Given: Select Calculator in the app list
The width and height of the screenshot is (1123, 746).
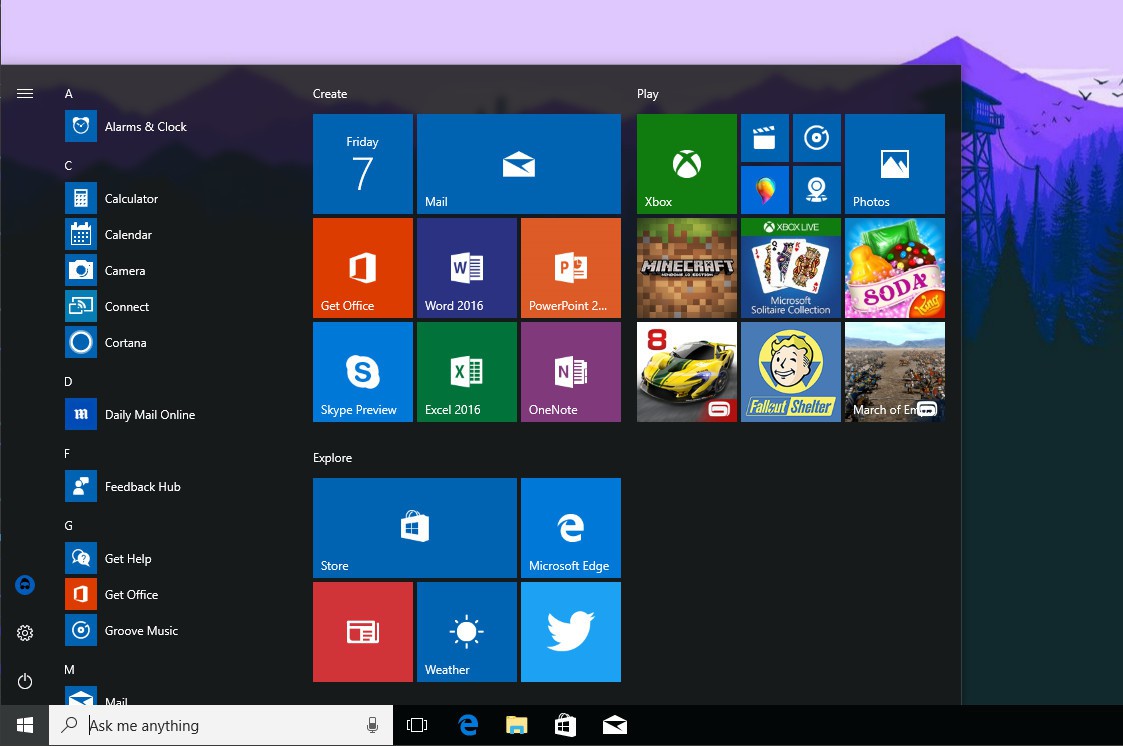Looking at the screenshot, I should point(131,199).
